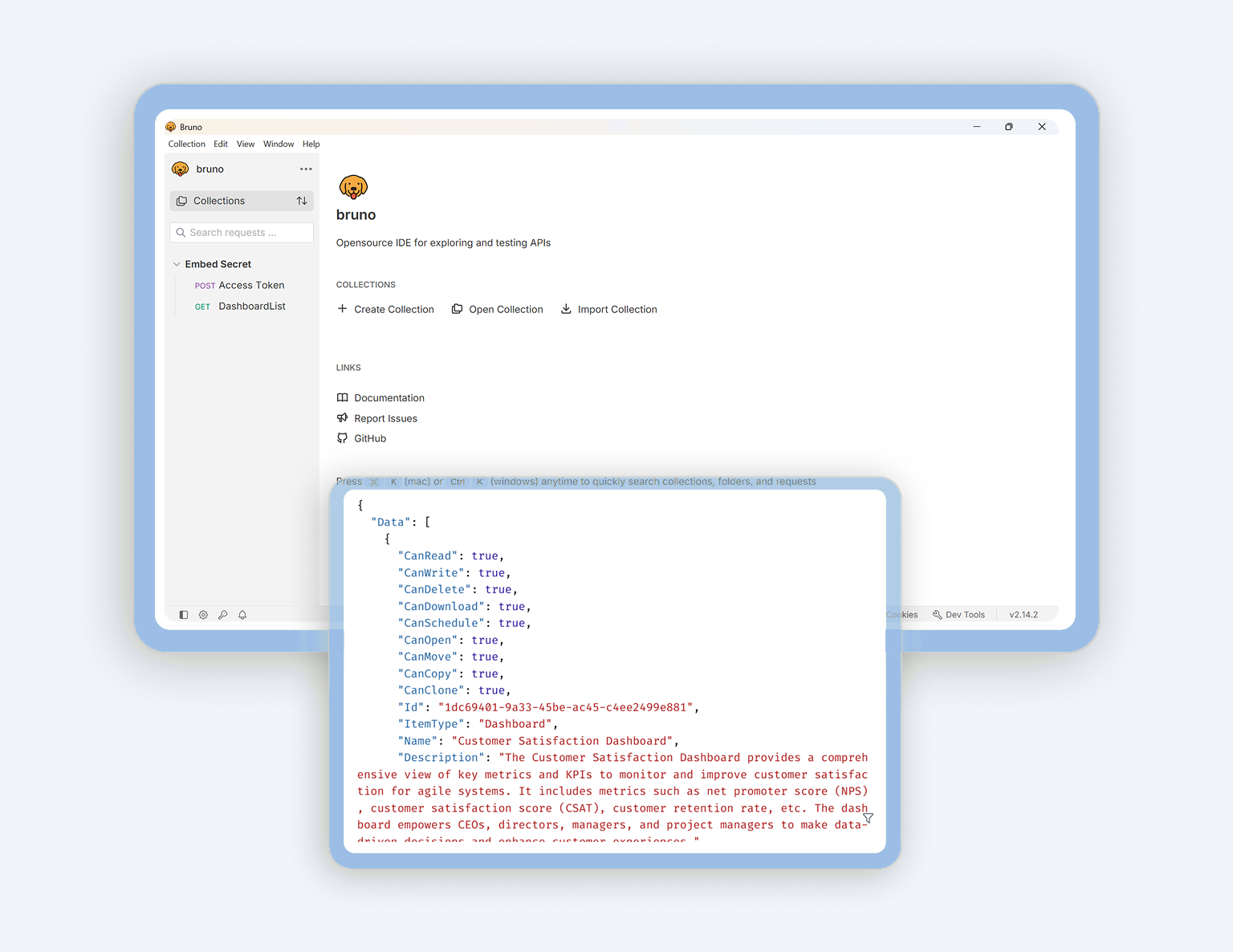
Task: Click the plus icon for Create Collection
Action: click(x=343, y=309)
